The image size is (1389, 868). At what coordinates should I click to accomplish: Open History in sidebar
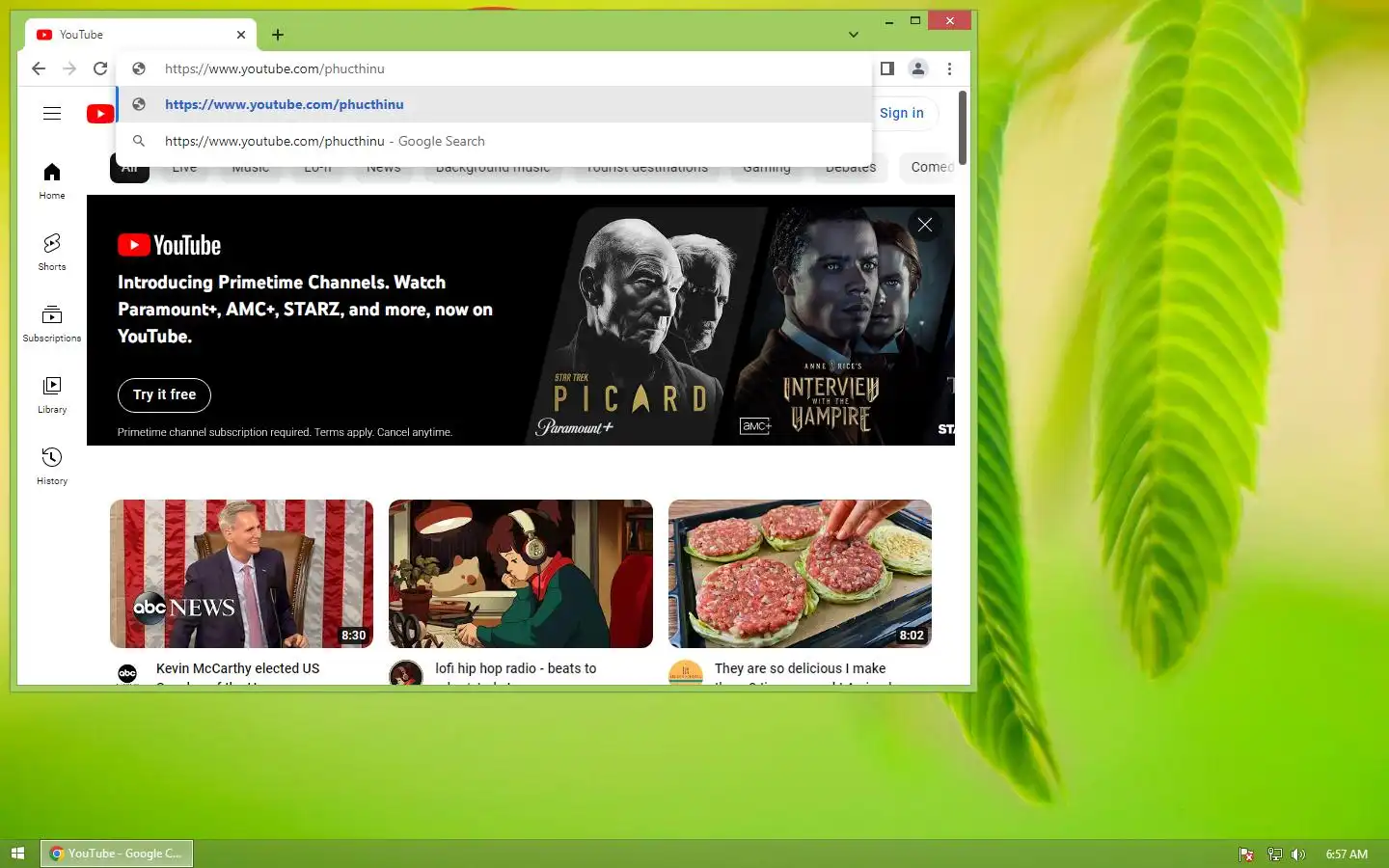tap(52, 466)
